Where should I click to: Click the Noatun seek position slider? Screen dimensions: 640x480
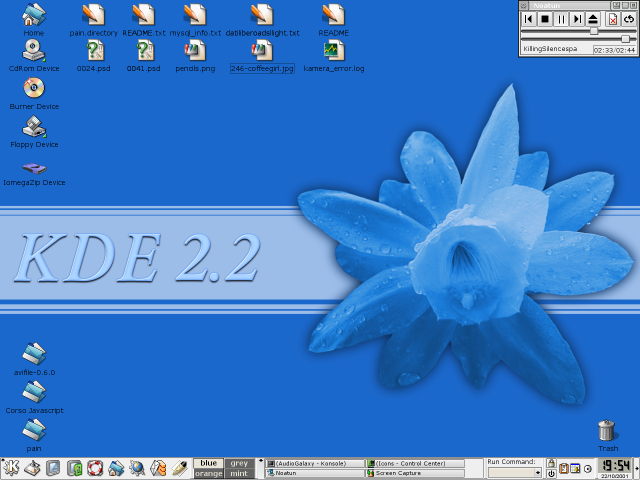578,31
